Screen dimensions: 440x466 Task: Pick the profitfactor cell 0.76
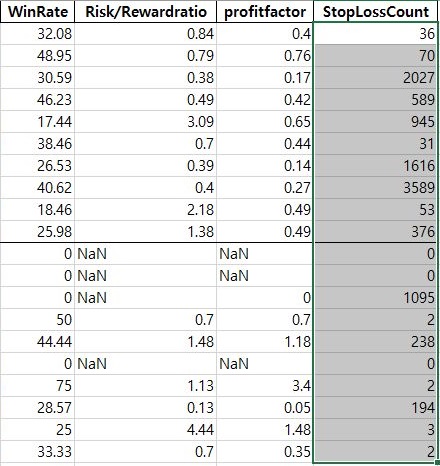pyautogui.click(x=265, y=56)
